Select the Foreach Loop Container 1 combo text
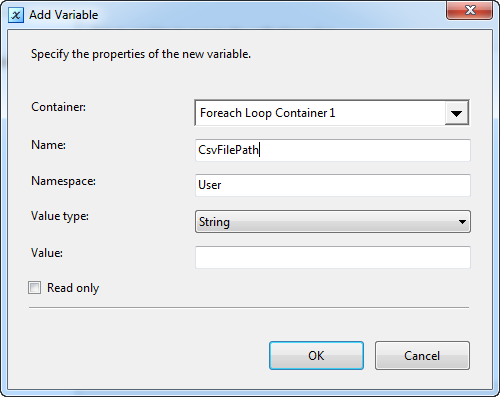The width and height of the screenshot is (500, 397). 267,113
